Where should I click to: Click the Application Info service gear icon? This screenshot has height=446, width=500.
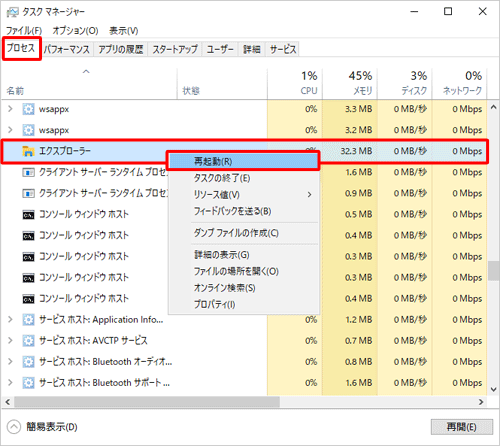click(x=28, y=320)
